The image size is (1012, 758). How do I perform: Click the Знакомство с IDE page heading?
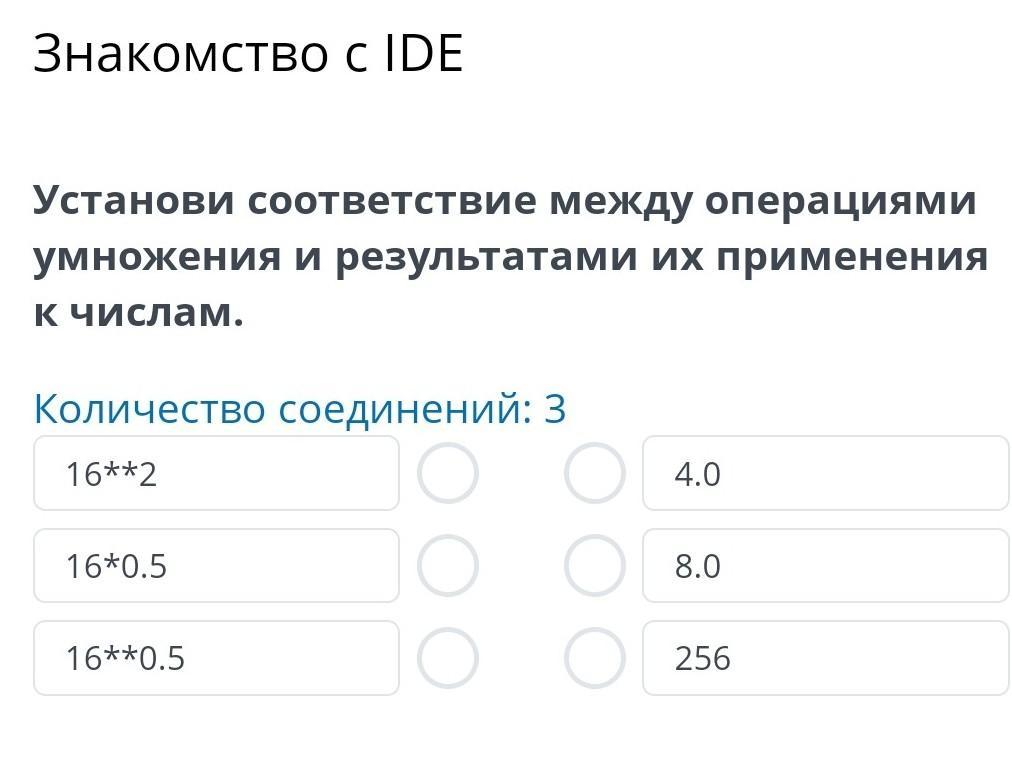pos(248,53)
